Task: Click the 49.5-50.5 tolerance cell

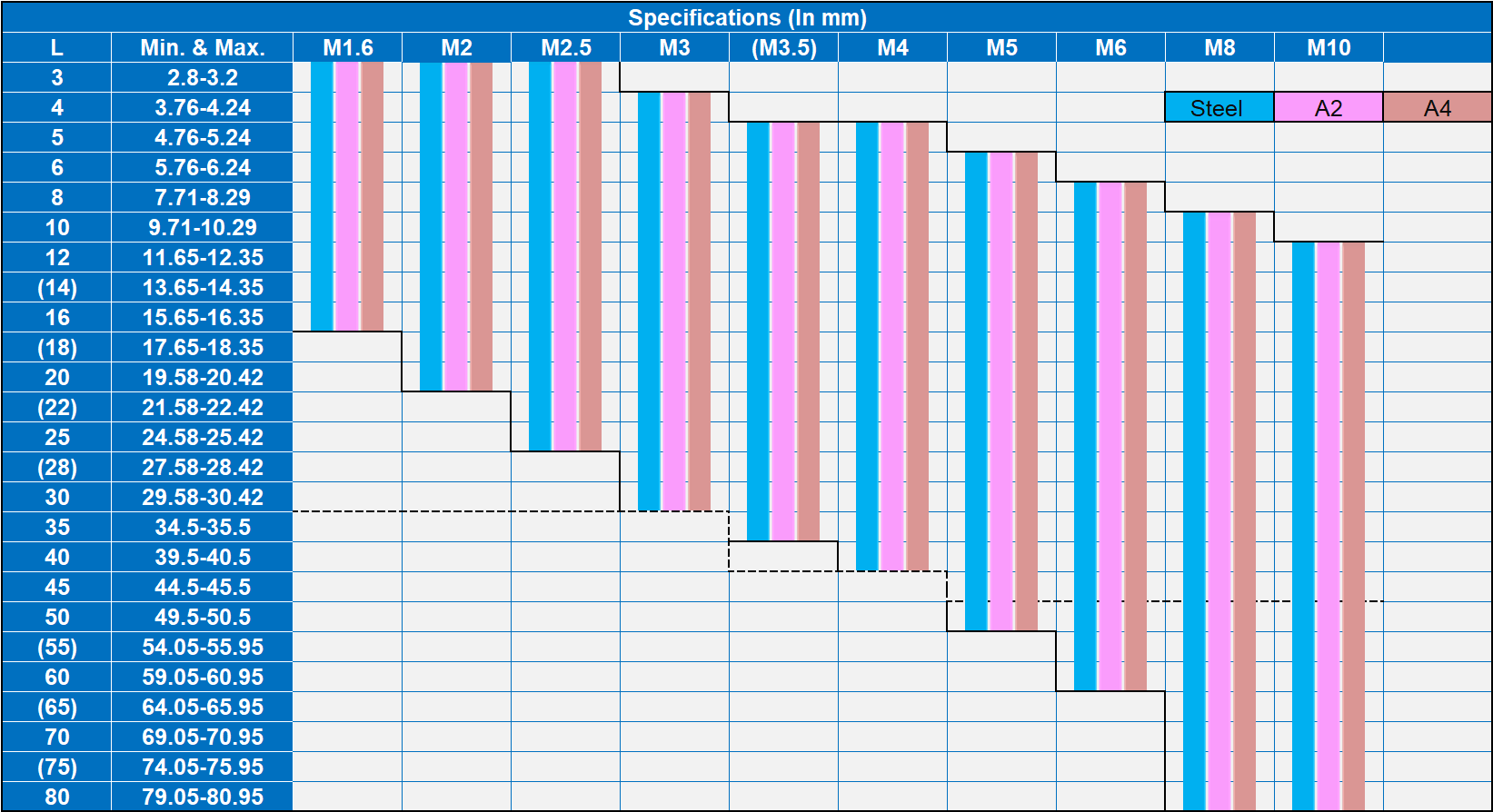Action: pos(202,617)
